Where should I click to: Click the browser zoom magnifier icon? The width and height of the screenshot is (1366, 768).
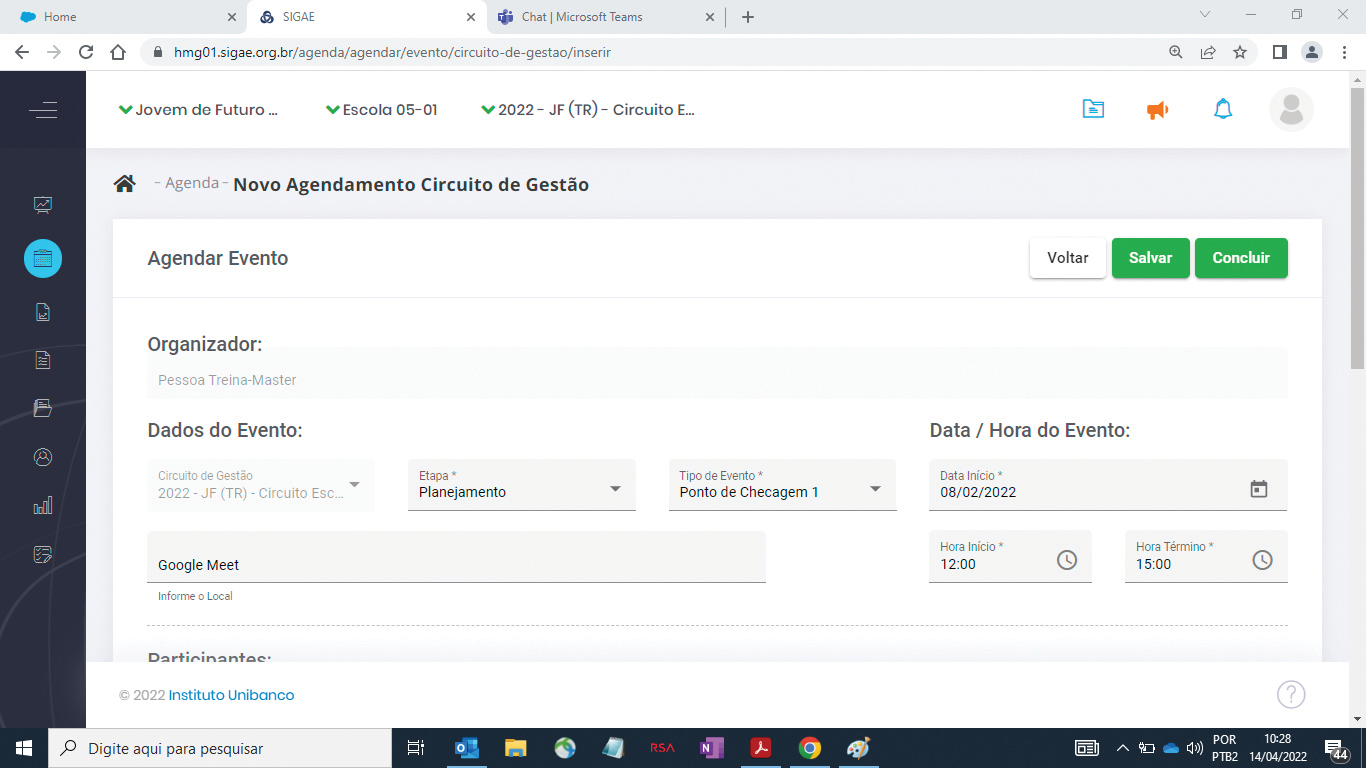[x=1176, y=52]
